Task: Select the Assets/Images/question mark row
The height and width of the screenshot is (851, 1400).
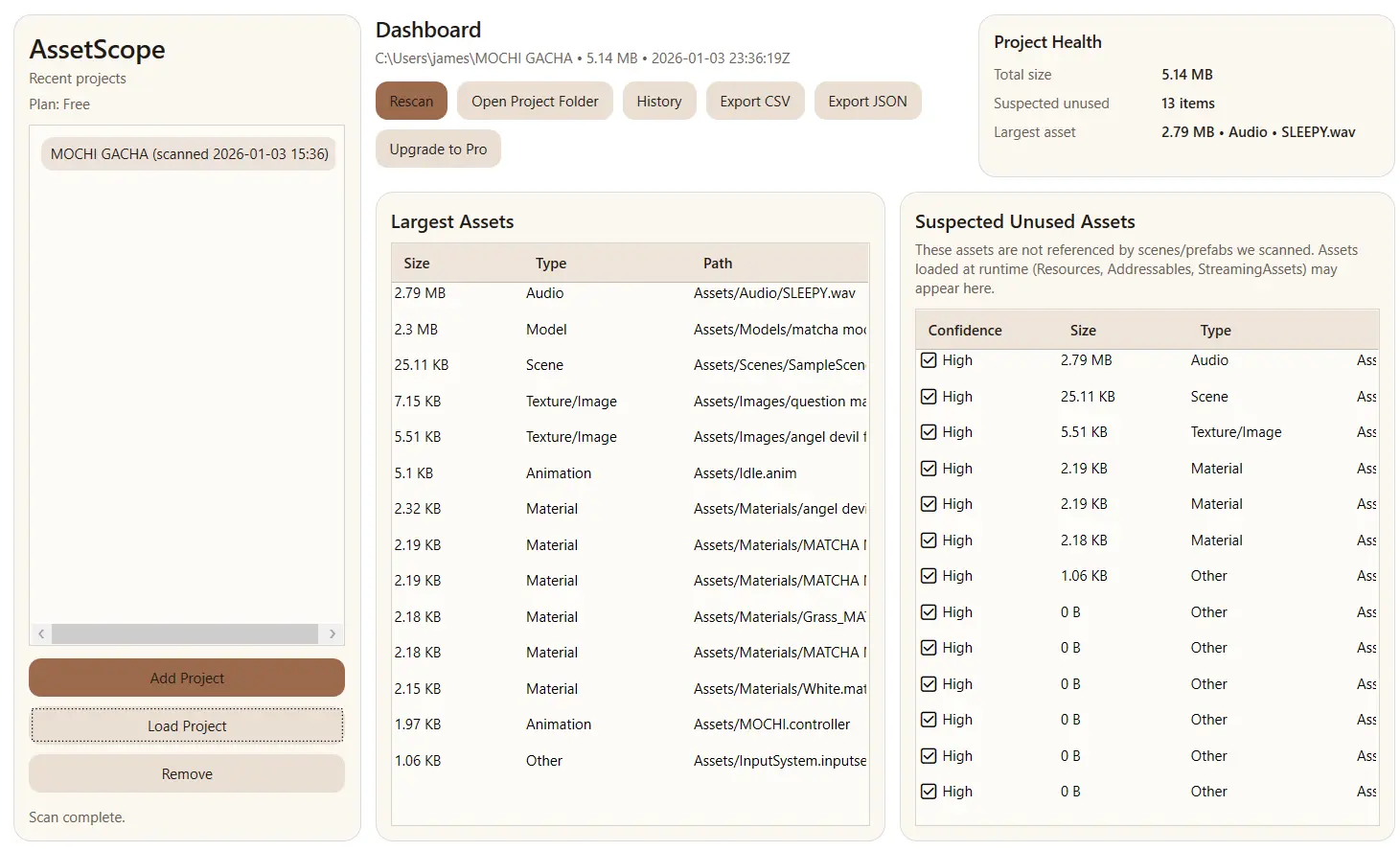Action: 631,402
